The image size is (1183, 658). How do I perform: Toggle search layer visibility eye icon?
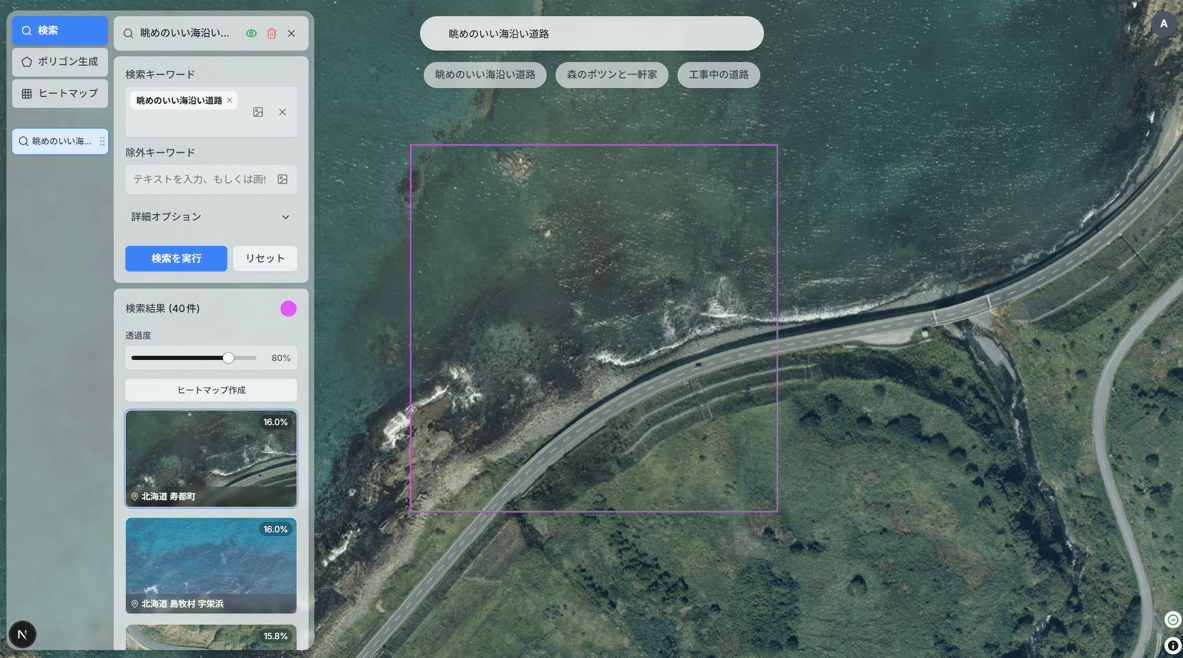pos(251,34)
